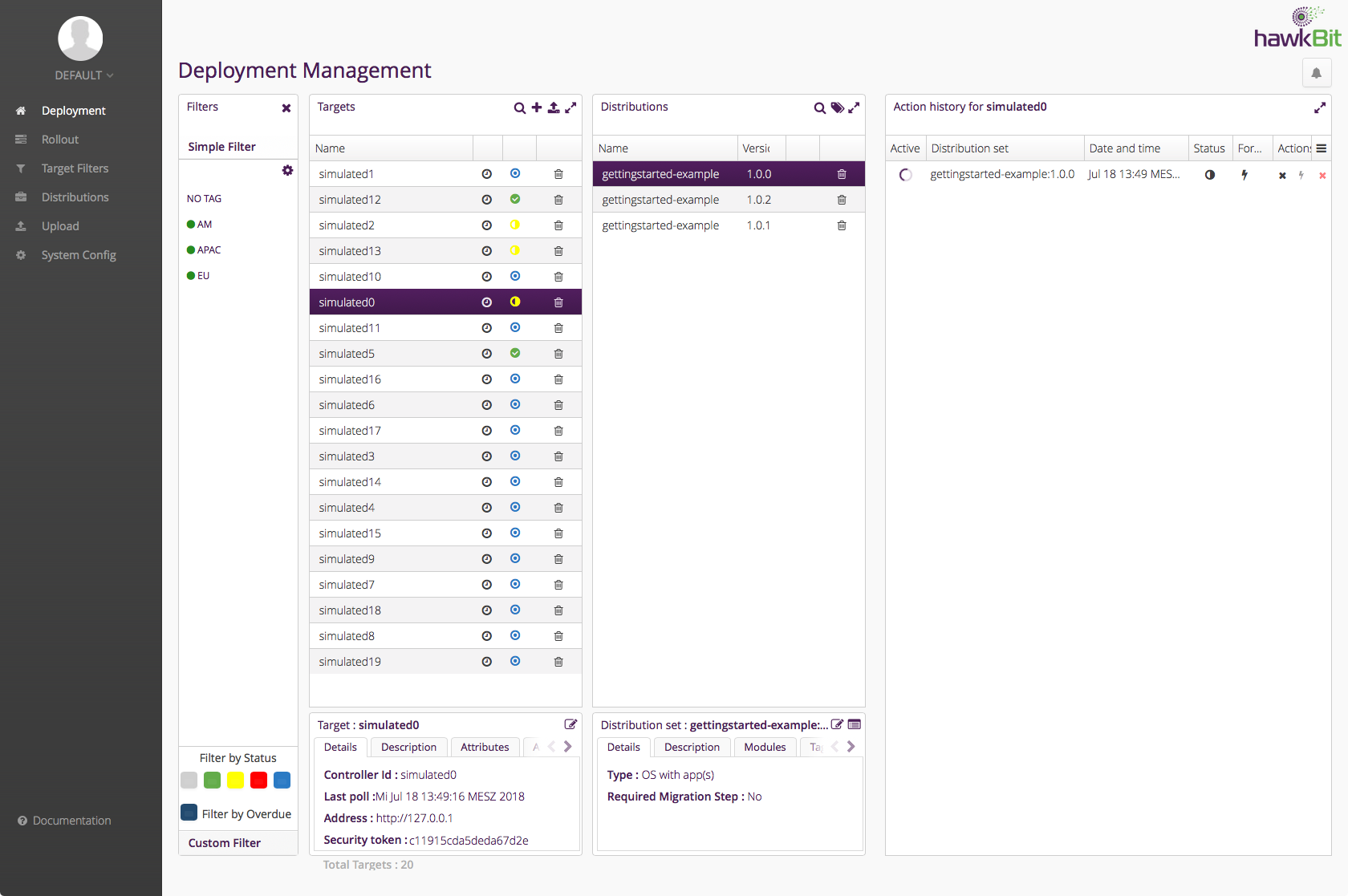Filter targets by EU tag
The width and height of the screenshot is (1348, 896).
point(198,276)
